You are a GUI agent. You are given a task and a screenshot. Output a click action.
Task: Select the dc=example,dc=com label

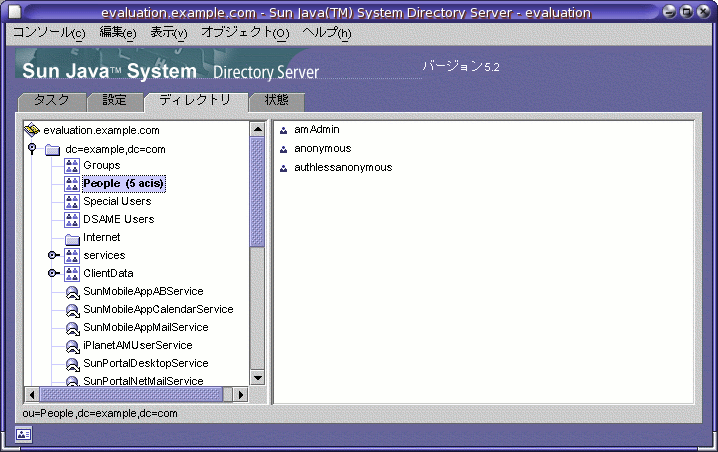[115, 149]
